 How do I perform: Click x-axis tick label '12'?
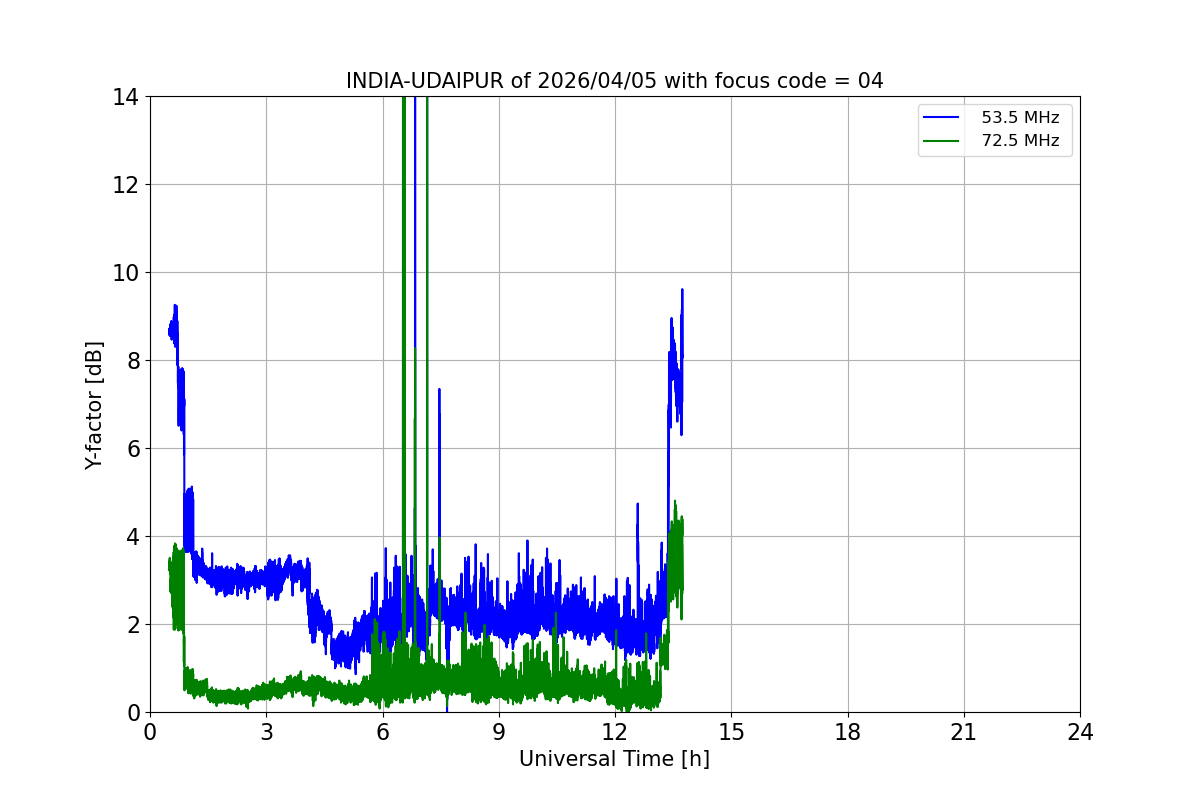(x=615, y=731)
